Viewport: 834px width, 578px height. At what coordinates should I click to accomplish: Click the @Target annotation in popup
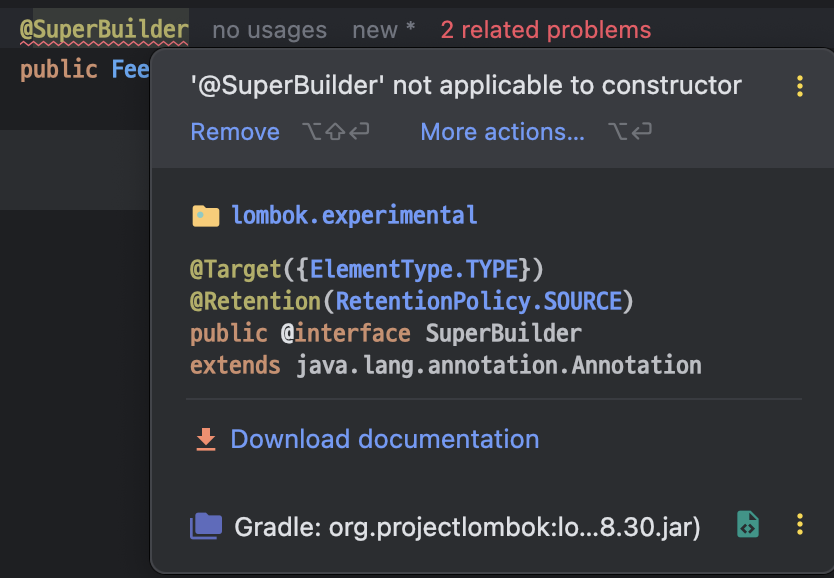236,270
